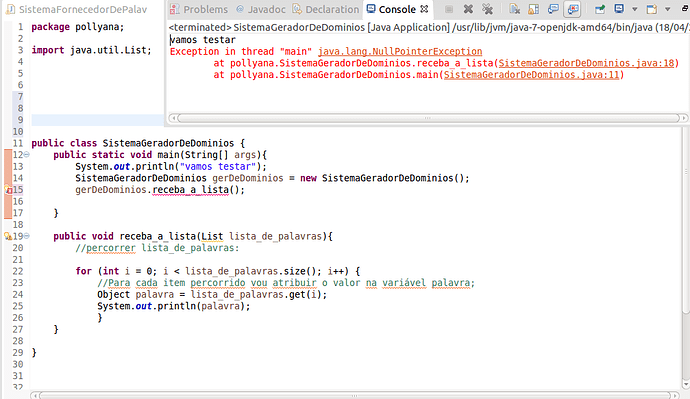
Task: Click line number 9 in the editor gutter
Action: tap(20, 120)
